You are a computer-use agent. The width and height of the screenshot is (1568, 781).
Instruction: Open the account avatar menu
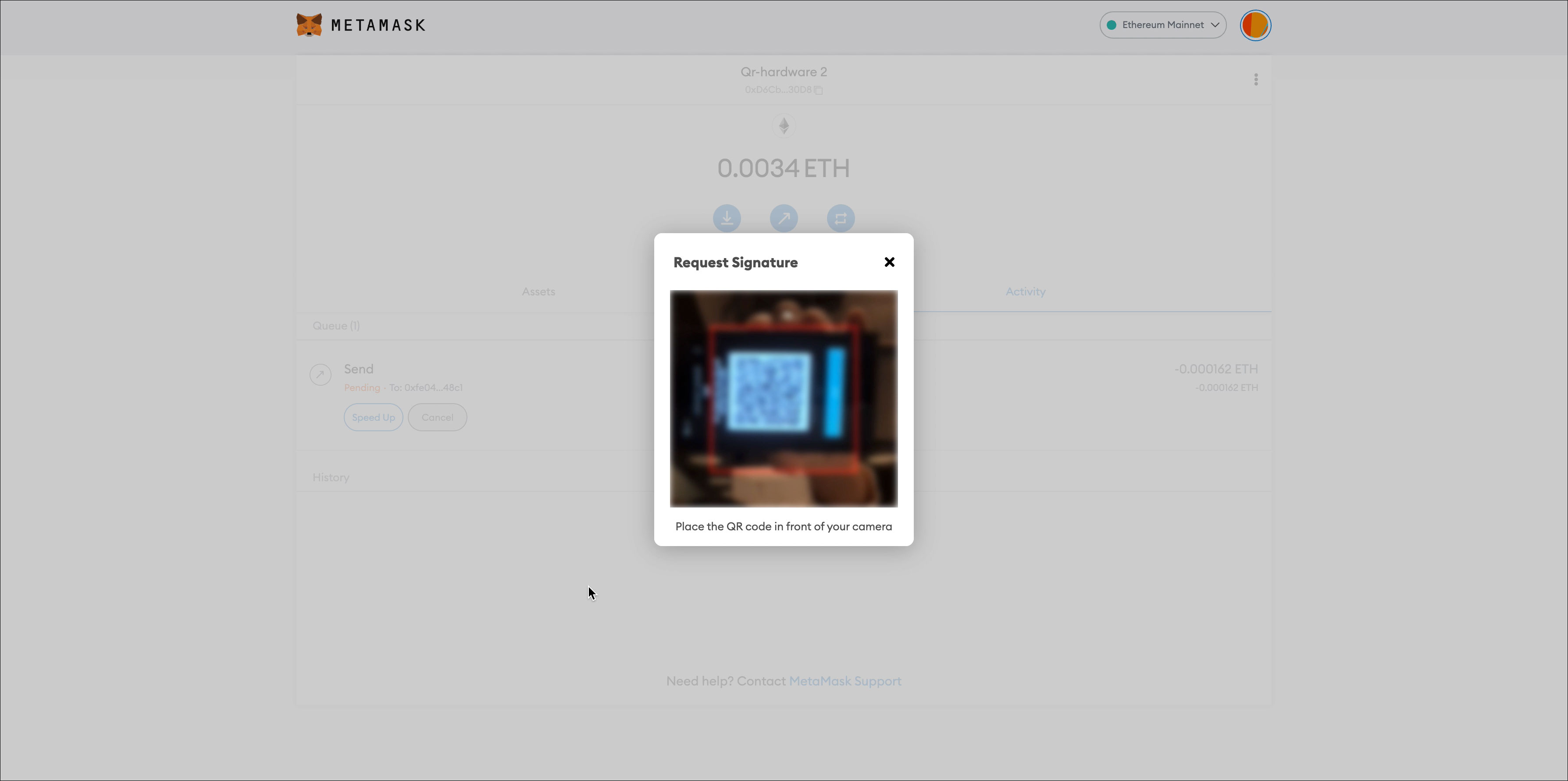1255,25
